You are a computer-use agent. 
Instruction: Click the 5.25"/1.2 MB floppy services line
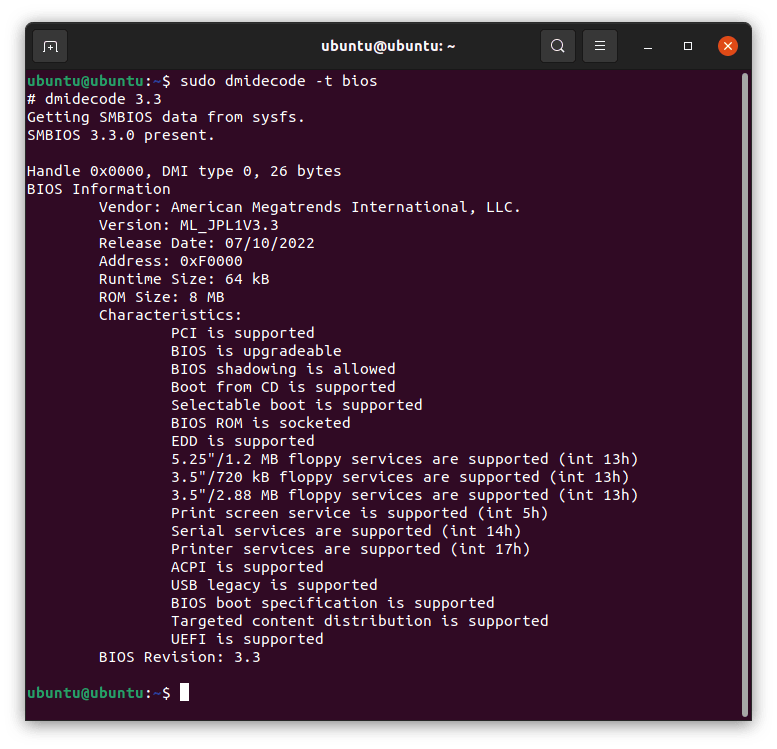pos(404,459)
